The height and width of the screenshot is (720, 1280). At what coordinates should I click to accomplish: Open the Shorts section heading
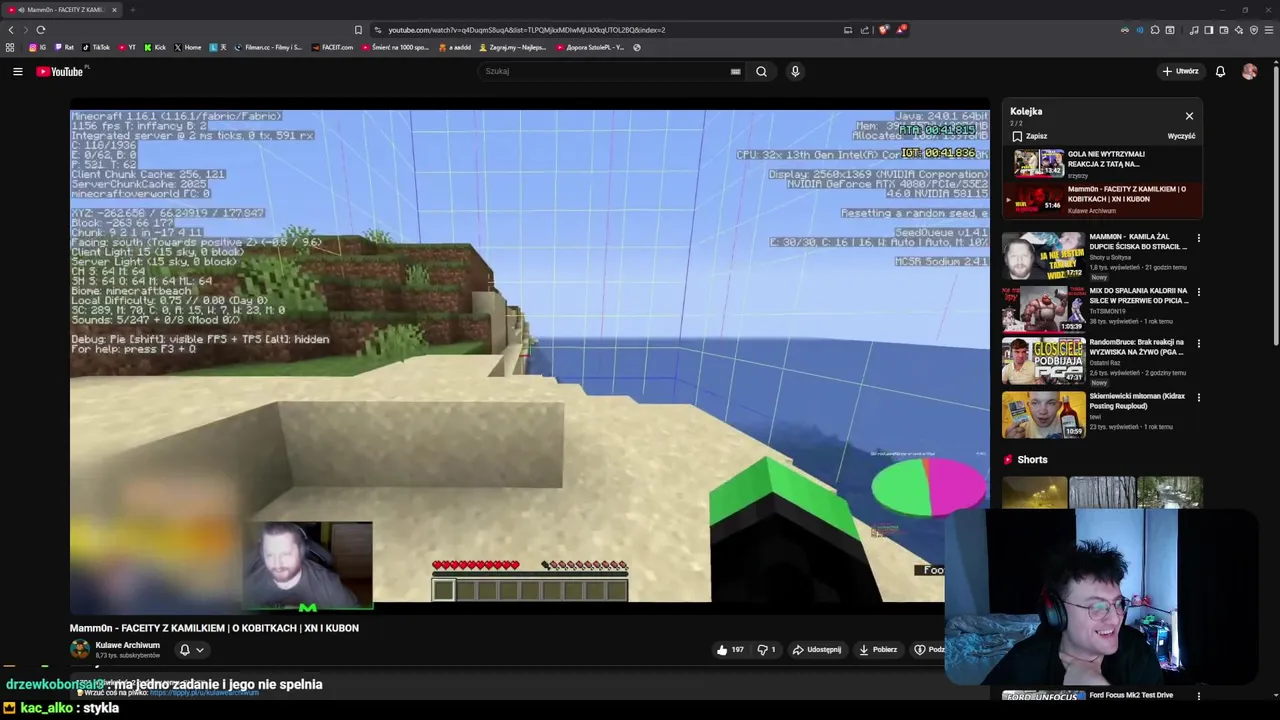point(1032,460)
